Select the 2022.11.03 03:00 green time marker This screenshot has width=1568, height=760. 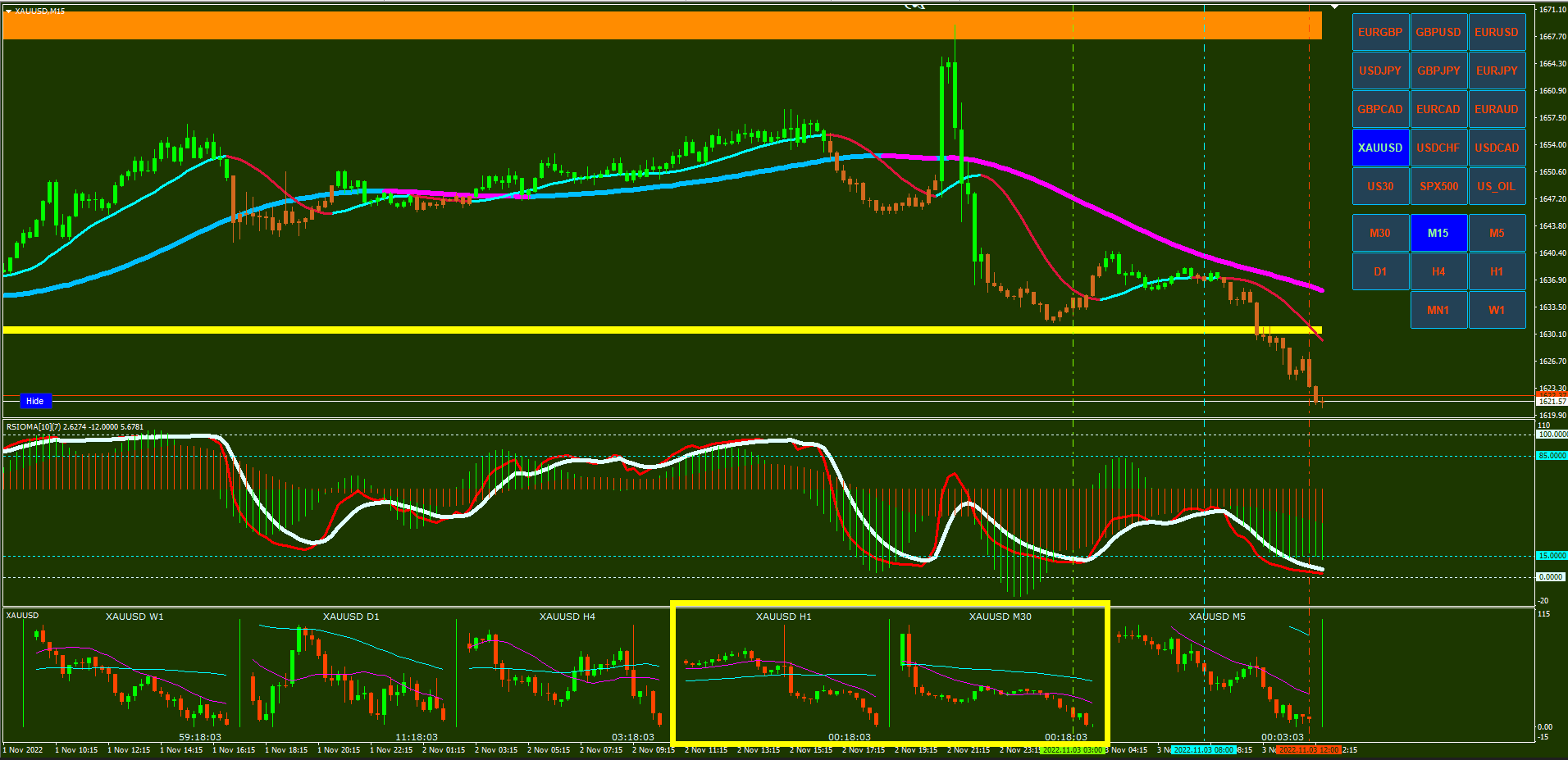tap(1073, 750)
